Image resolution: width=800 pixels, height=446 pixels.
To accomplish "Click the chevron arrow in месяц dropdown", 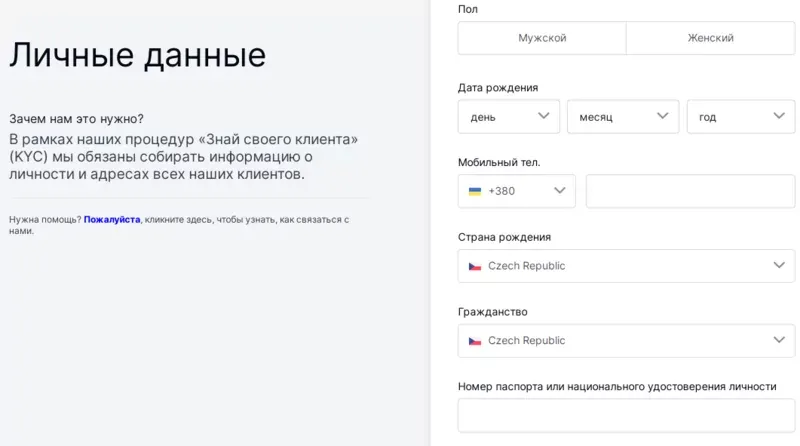I will [x=663, y=116].
